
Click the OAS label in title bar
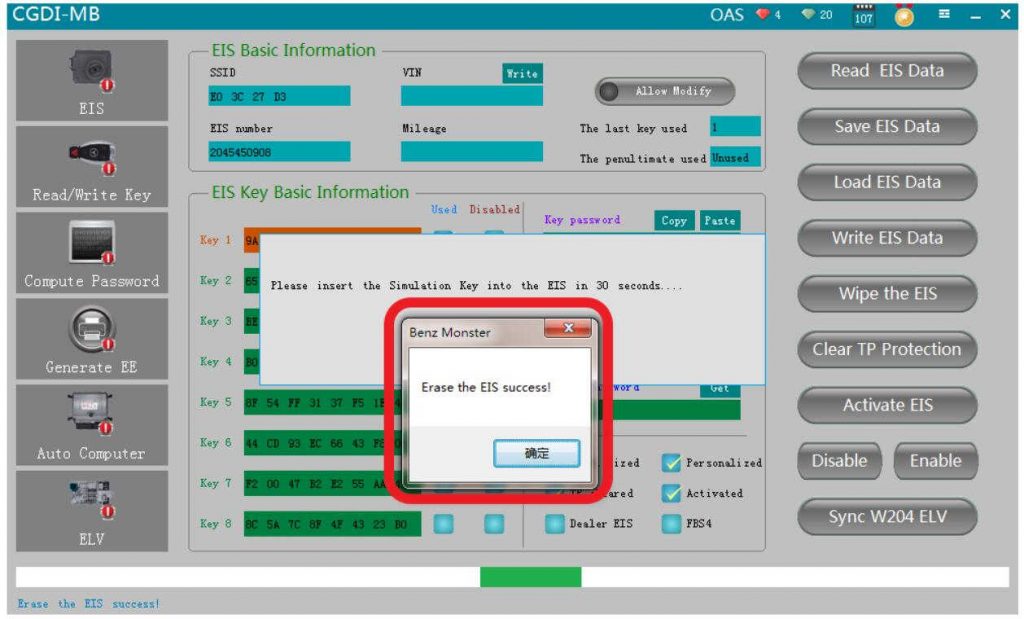727,14
